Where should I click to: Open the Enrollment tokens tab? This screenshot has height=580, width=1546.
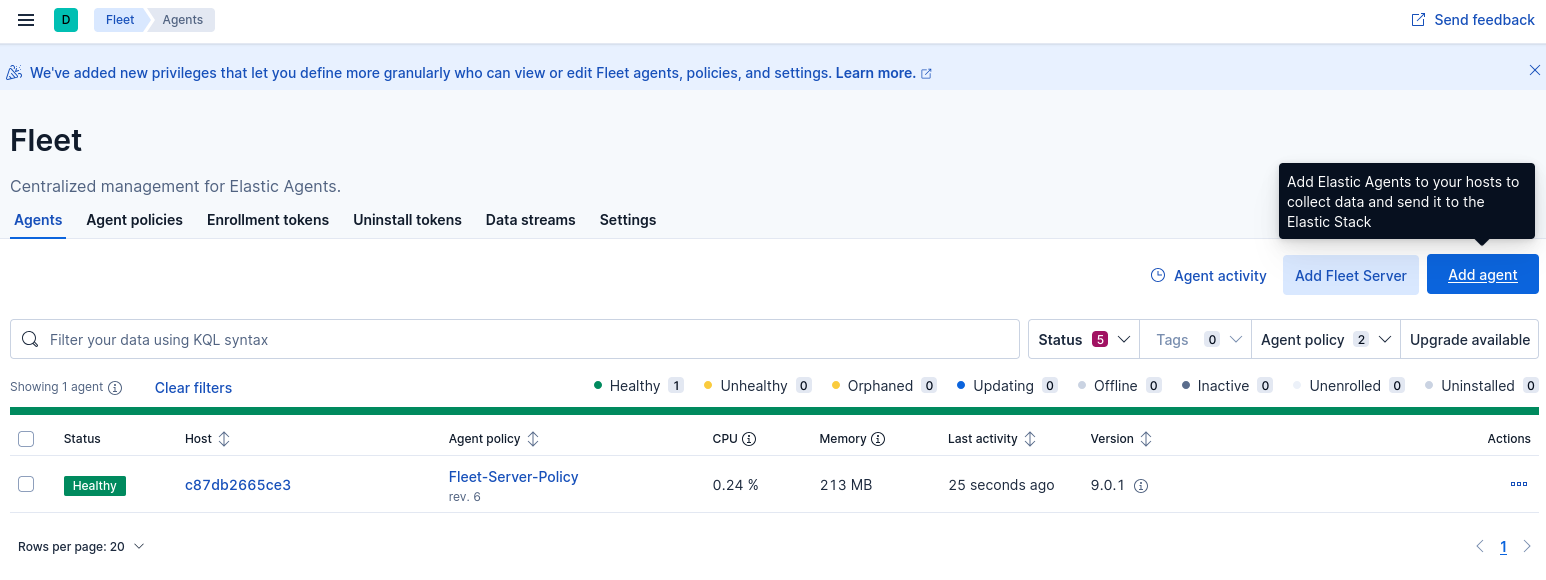click(268, 220)
